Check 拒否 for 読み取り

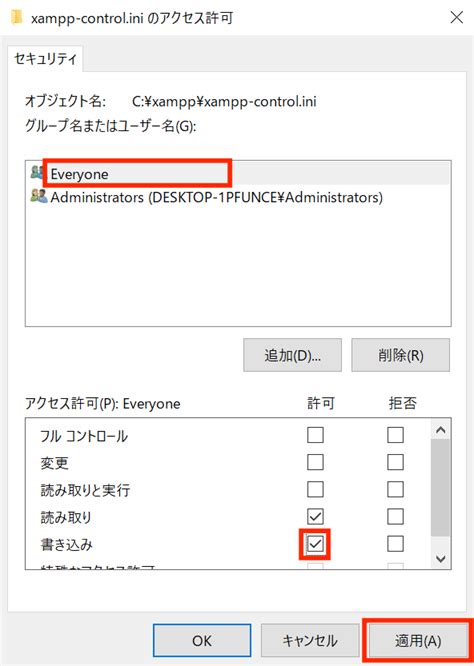[x=395, y=517]
